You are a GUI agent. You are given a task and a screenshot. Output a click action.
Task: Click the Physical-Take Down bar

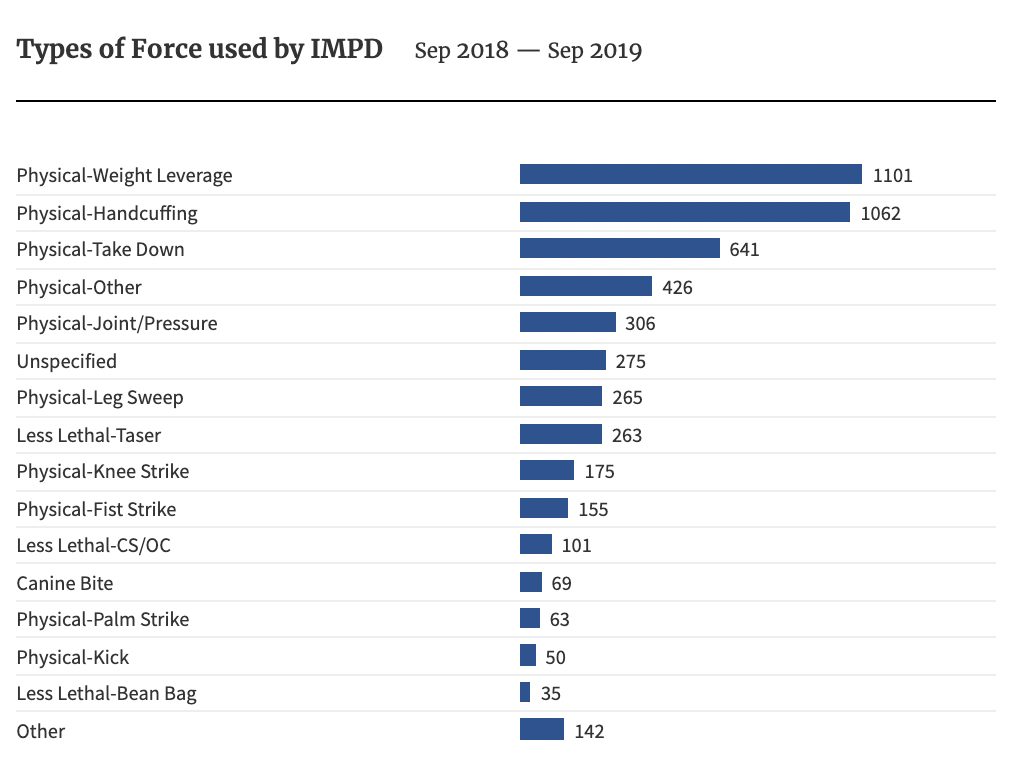(x=620, y=248)
